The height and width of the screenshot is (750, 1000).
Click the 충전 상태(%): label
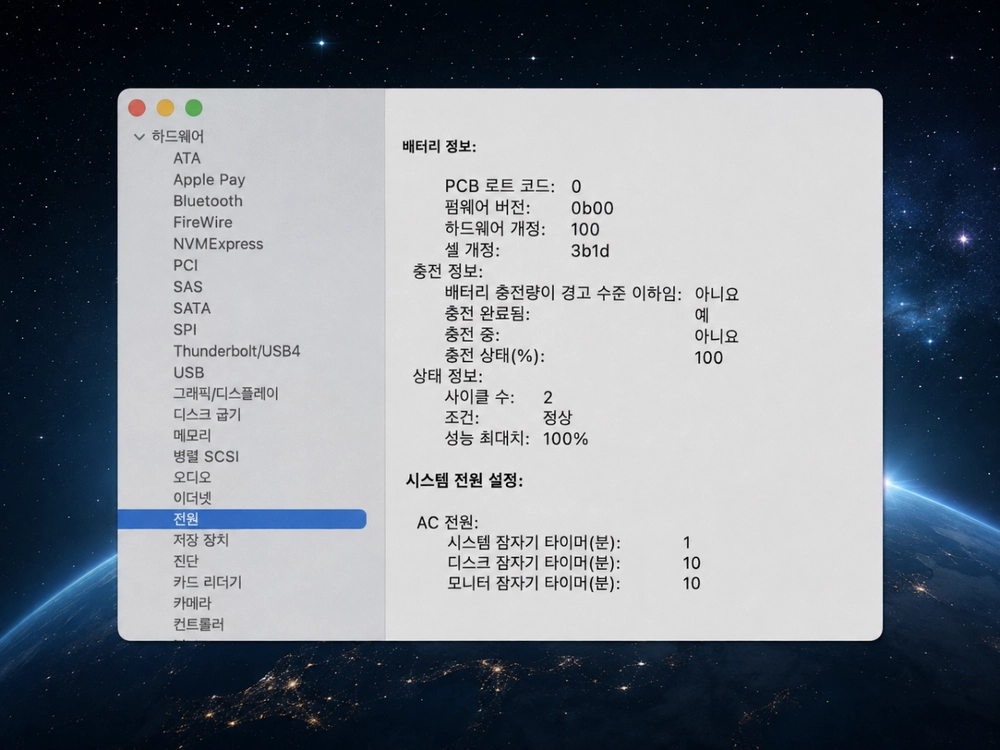[x=494, y=356]
